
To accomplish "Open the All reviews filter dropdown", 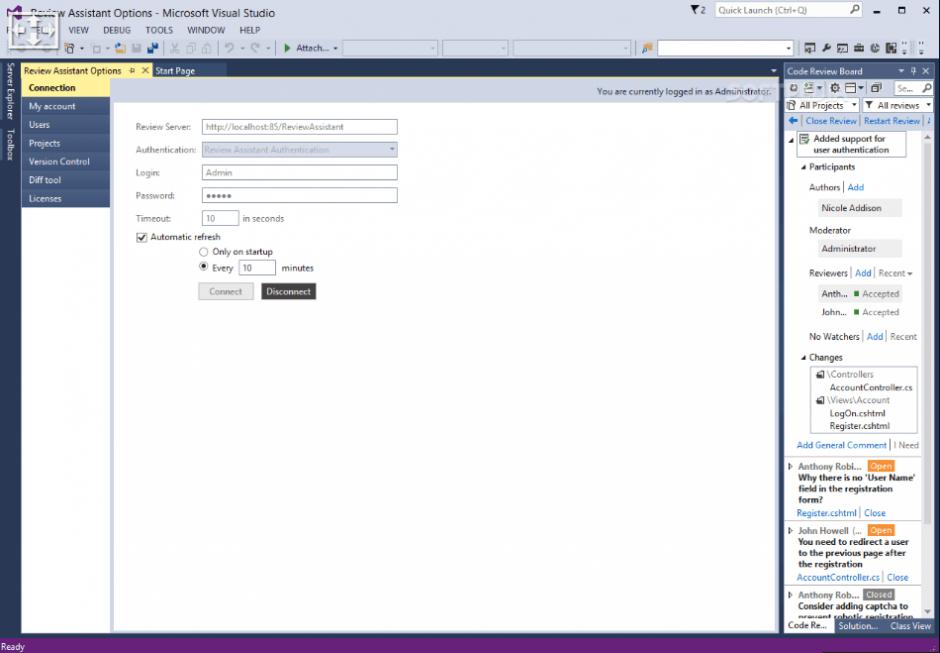I will [898, 105].
